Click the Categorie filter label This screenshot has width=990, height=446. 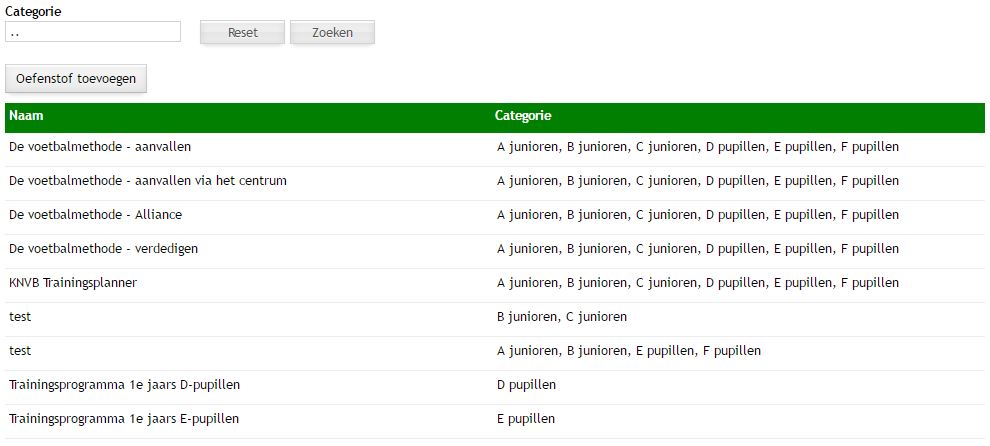(33, 12)
